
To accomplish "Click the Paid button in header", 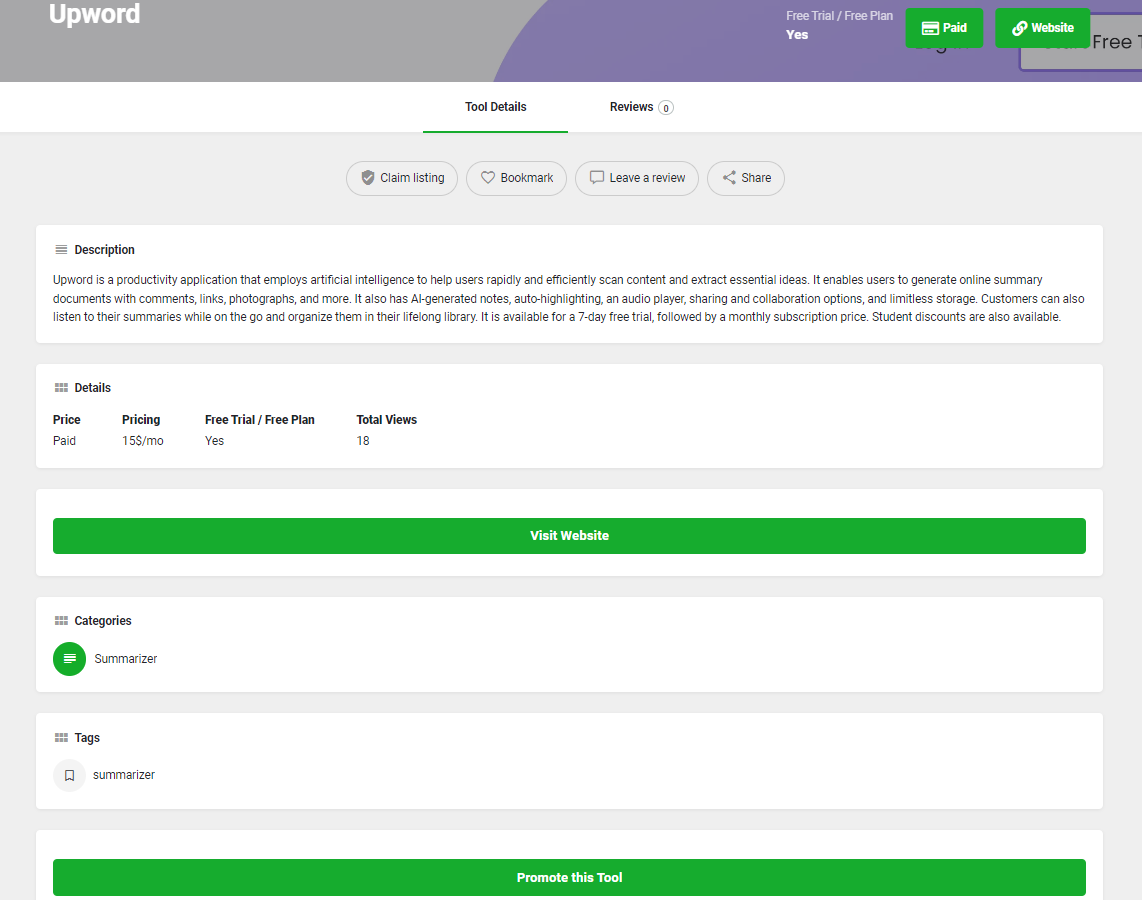I will click(x=944, y=28).
